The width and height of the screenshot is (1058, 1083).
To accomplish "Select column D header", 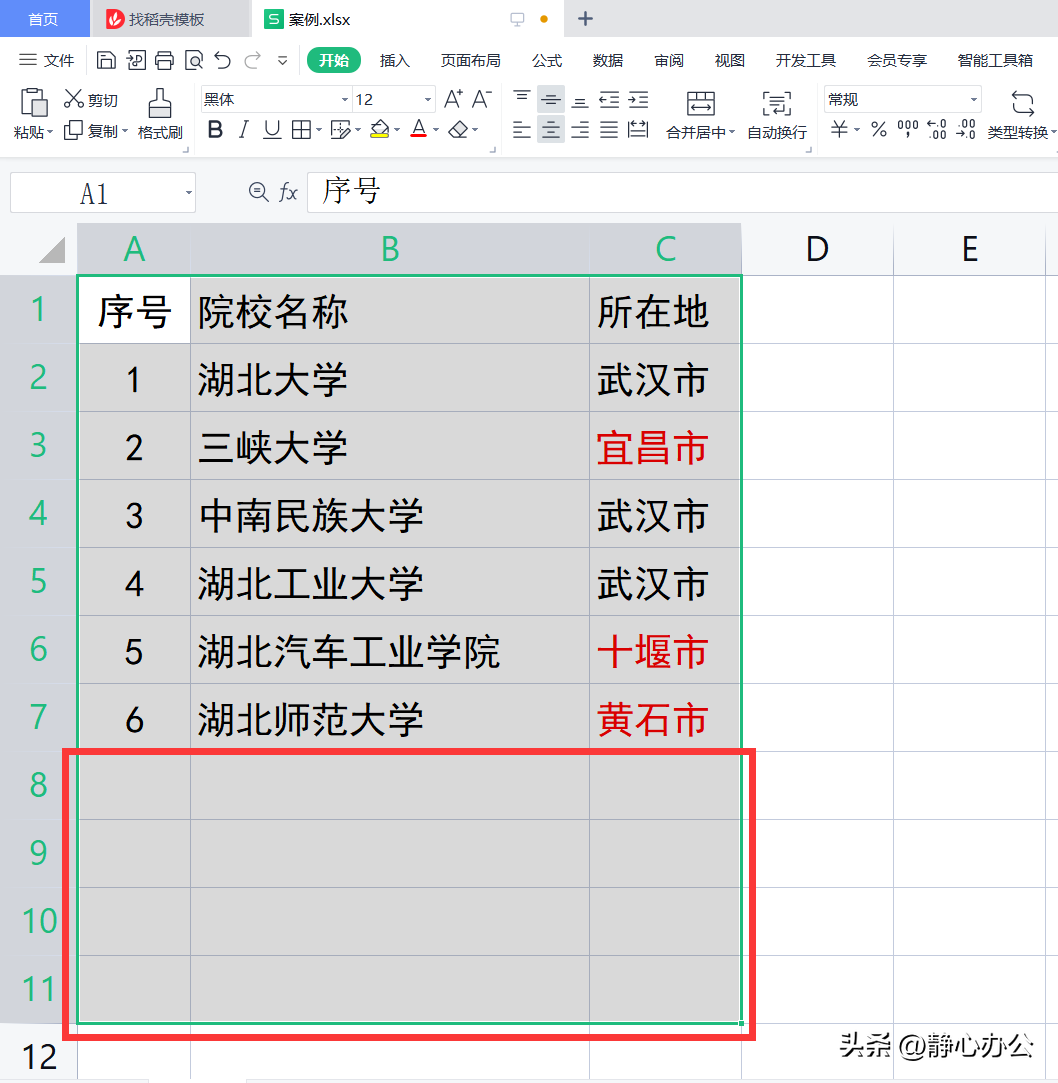I will point(818,249).
